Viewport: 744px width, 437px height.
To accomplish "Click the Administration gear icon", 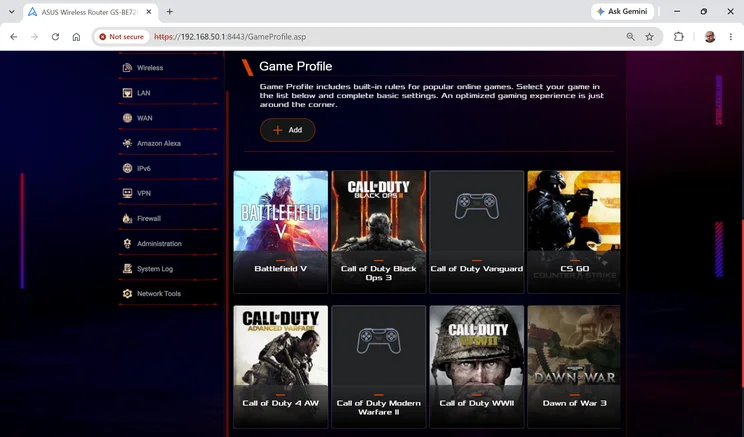I will pos(127,243).
